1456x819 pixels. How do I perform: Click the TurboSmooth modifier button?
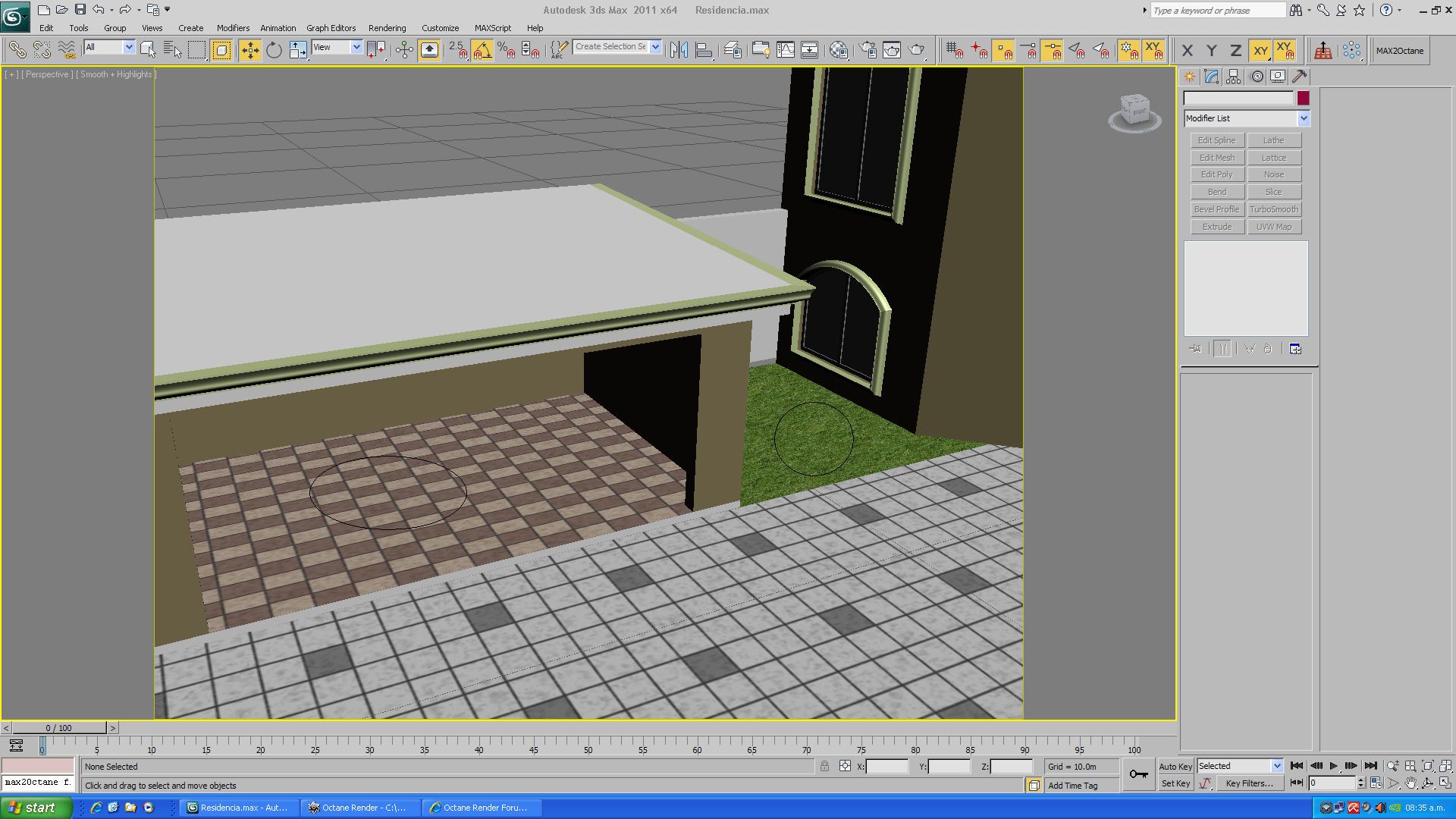(1274, 209)
